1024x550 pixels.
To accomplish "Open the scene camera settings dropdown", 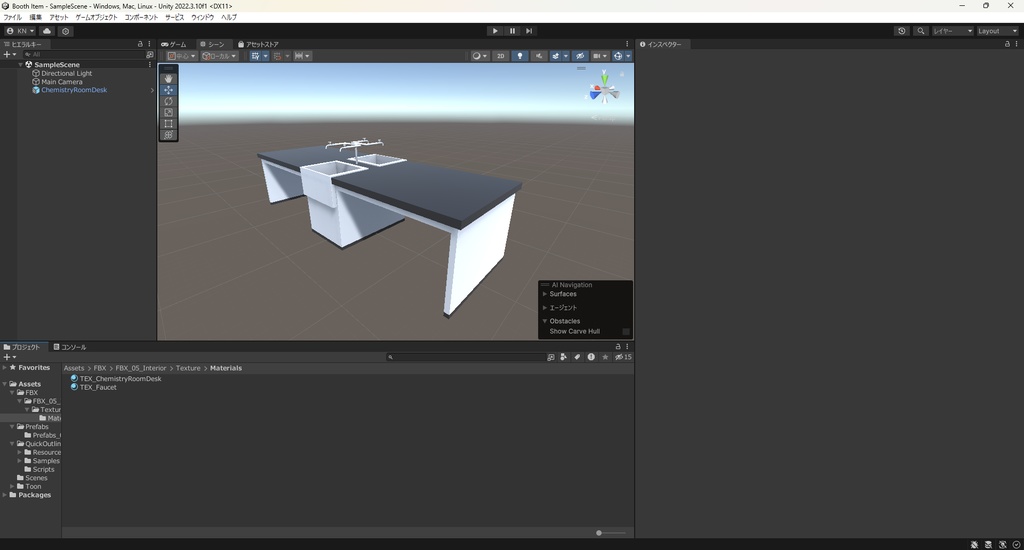I will (600, 56).
